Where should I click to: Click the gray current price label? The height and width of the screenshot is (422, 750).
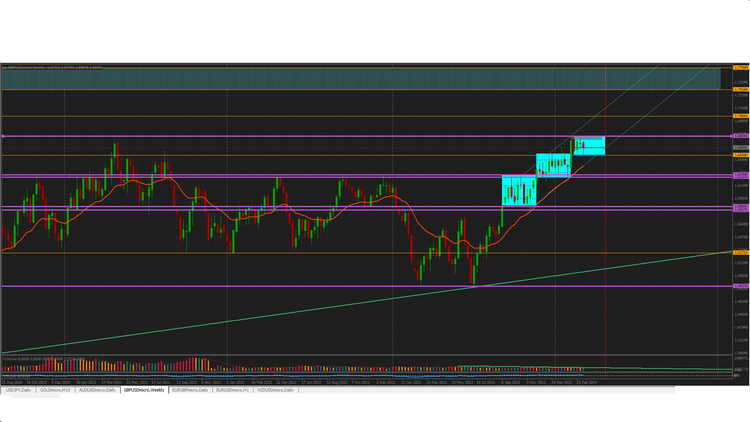tap(741, 147)
